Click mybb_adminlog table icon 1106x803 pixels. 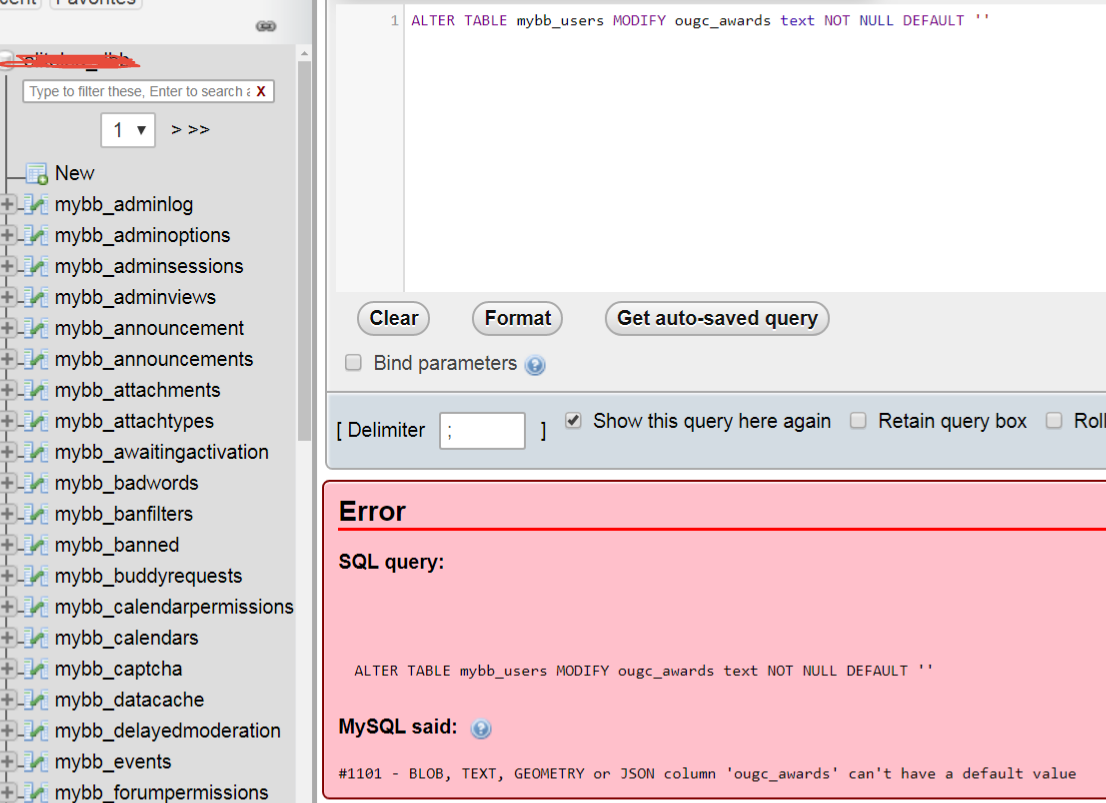37,205
